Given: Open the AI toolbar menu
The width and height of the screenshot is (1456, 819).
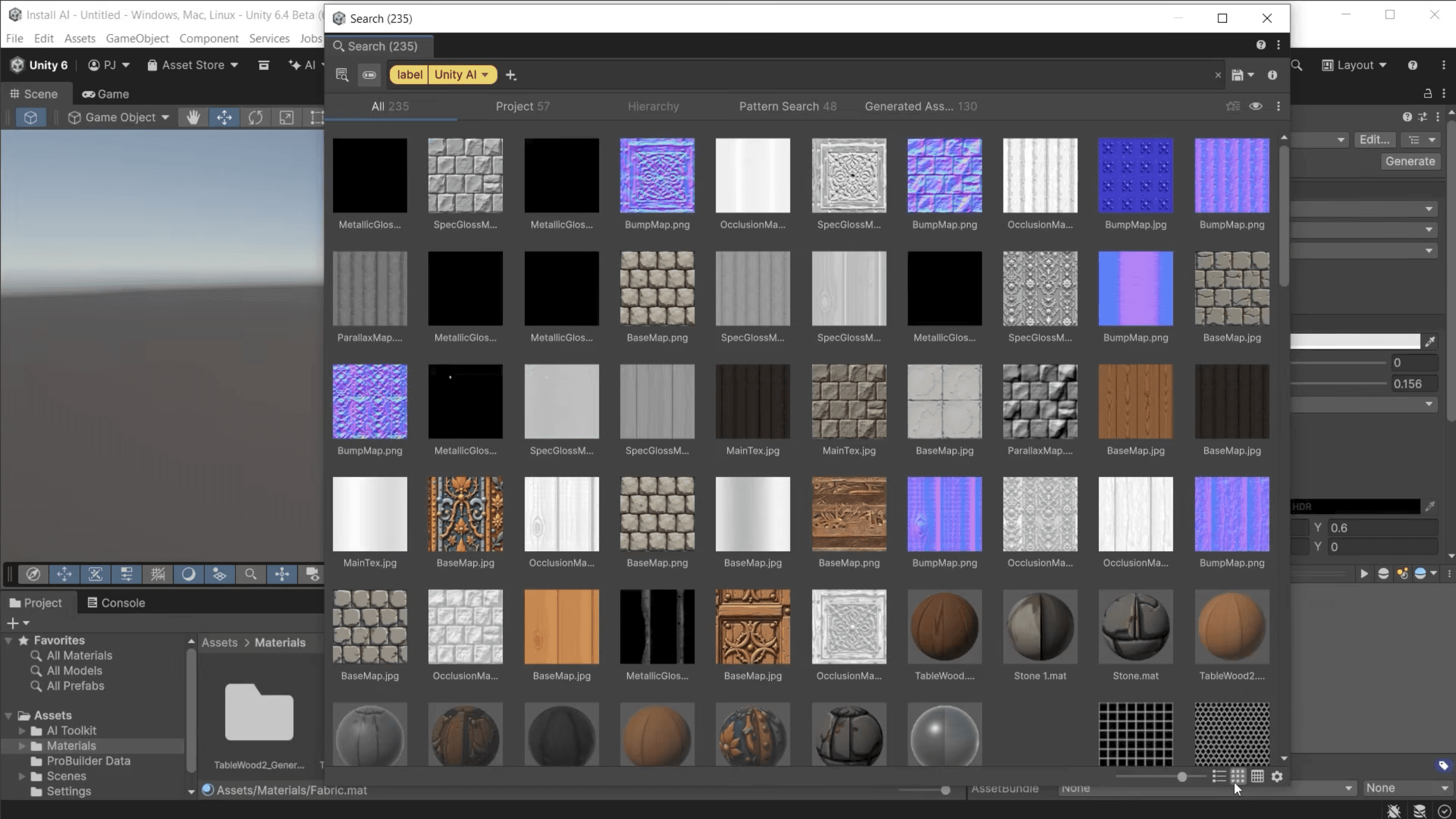Looking at the screenshot, I should [306, 65].
